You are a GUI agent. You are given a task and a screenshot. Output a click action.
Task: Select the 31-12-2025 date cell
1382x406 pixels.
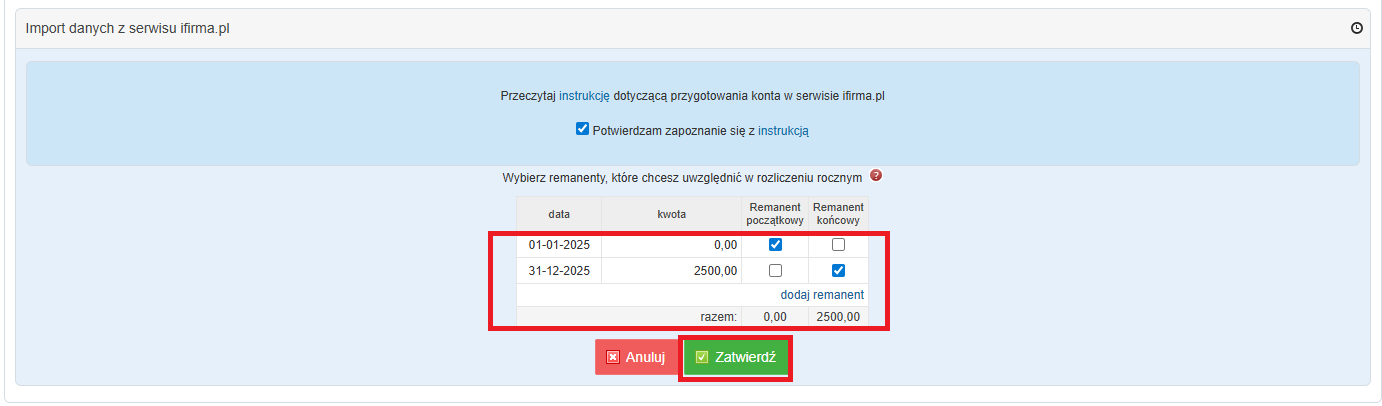pos(559,270)
